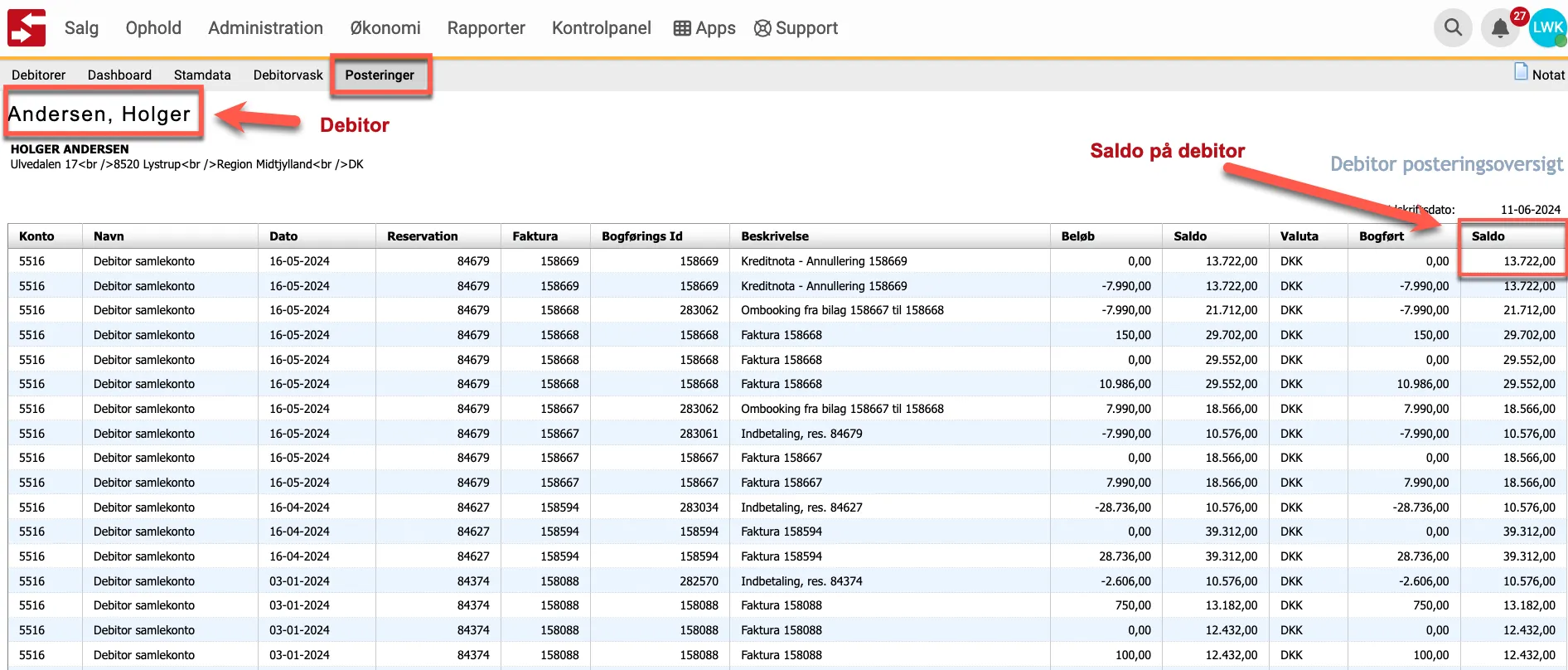Click the Beløb value 100,00
This screenshot has width=1568, height=670.
point(1133,655)
